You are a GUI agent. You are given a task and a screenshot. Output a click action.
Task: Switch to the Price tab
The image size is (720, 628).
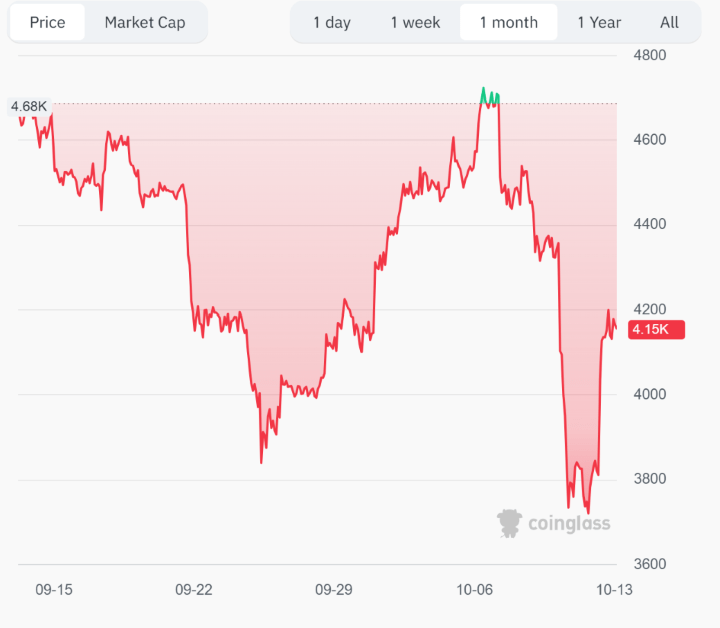(47, 22)
